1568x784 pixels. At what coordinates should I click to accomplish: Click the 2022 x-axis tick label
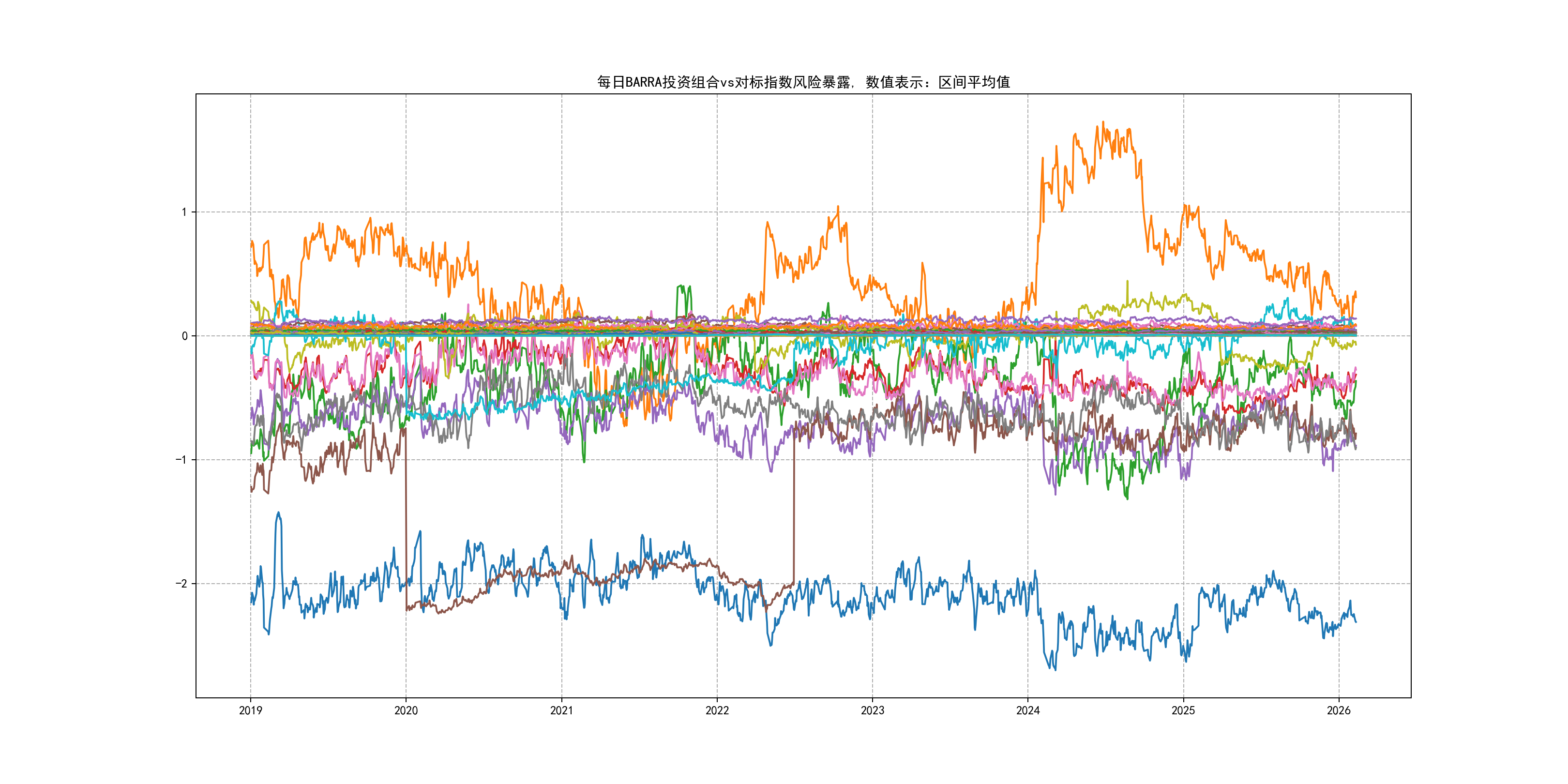717,710
